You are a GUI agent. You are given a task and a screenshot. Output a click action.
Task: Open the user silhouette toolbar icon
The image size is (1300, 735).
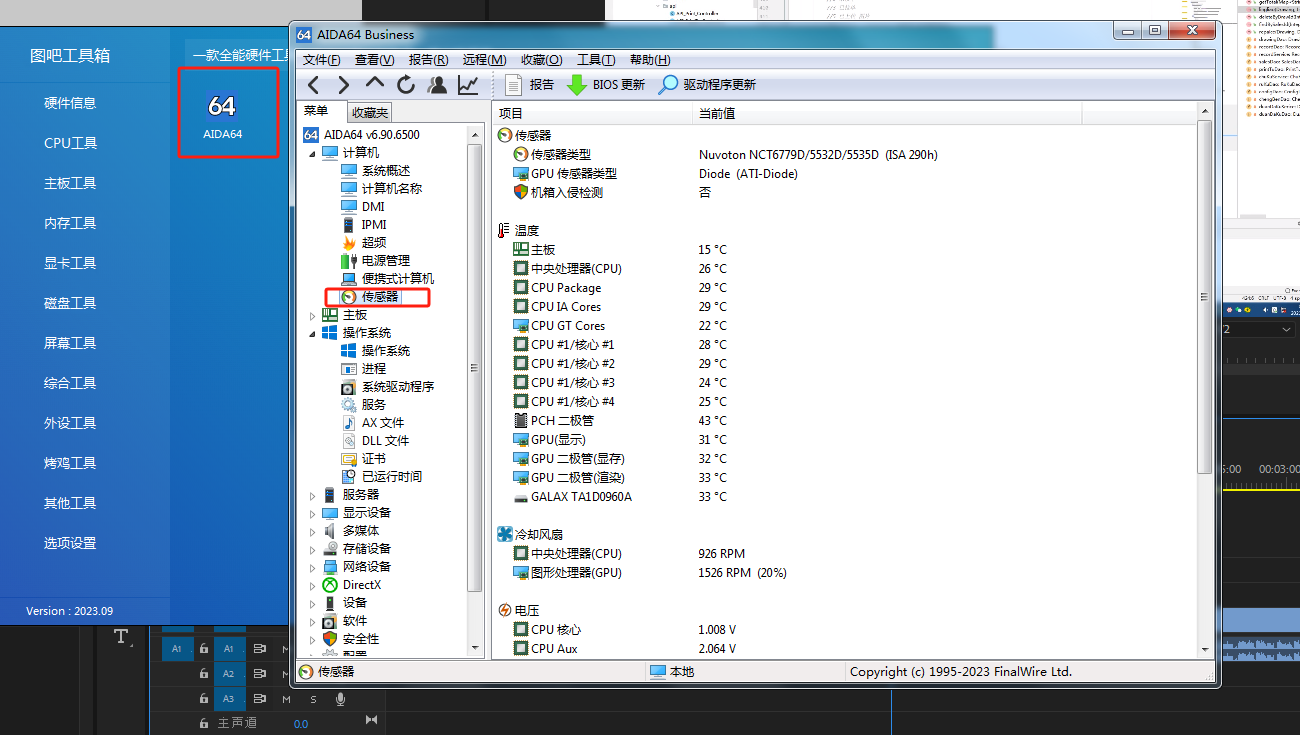pos(437,85)
